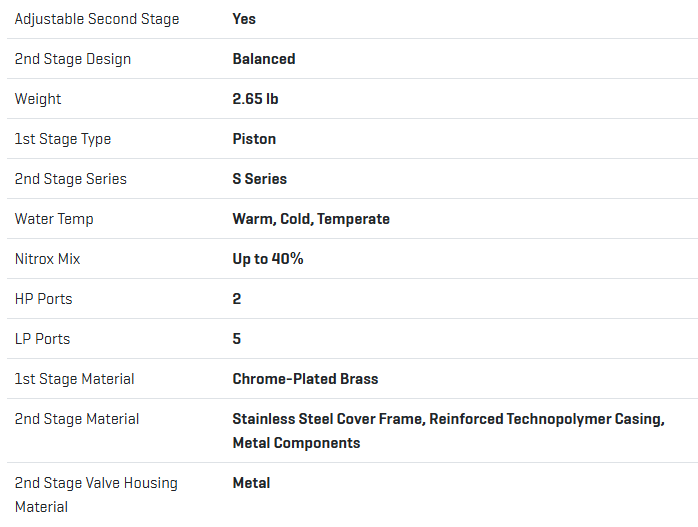This screenshot has width=698, height=527.
Task: Click the "LP Ports" label
Action: pos(43,339)
